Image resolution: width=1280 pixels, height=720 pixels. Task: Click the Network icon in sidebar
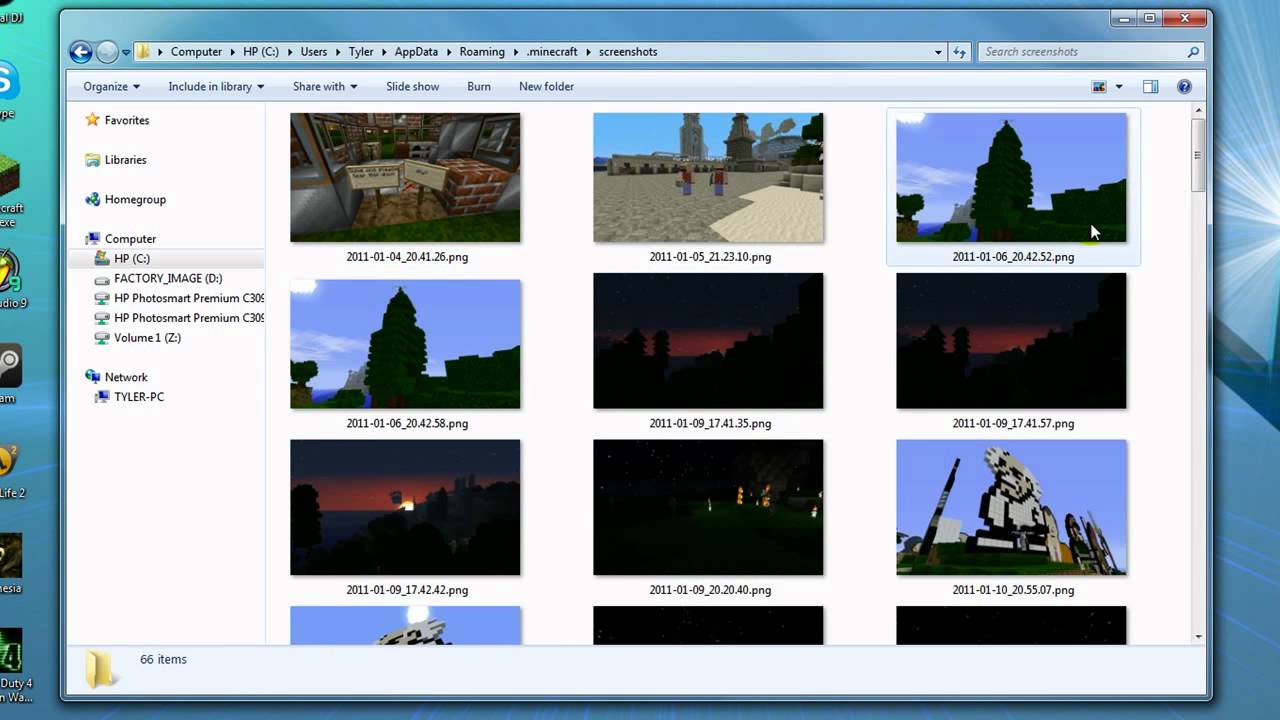(92, 377)
